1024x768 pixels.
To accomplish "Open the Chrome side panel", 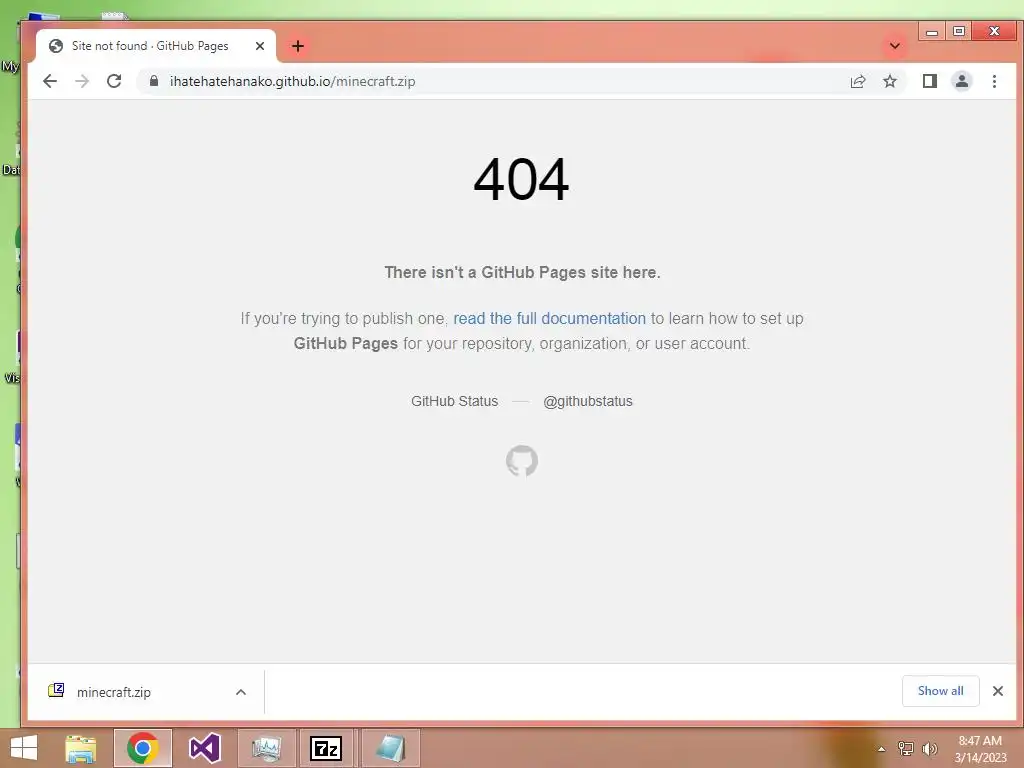I will coord(929,81).
